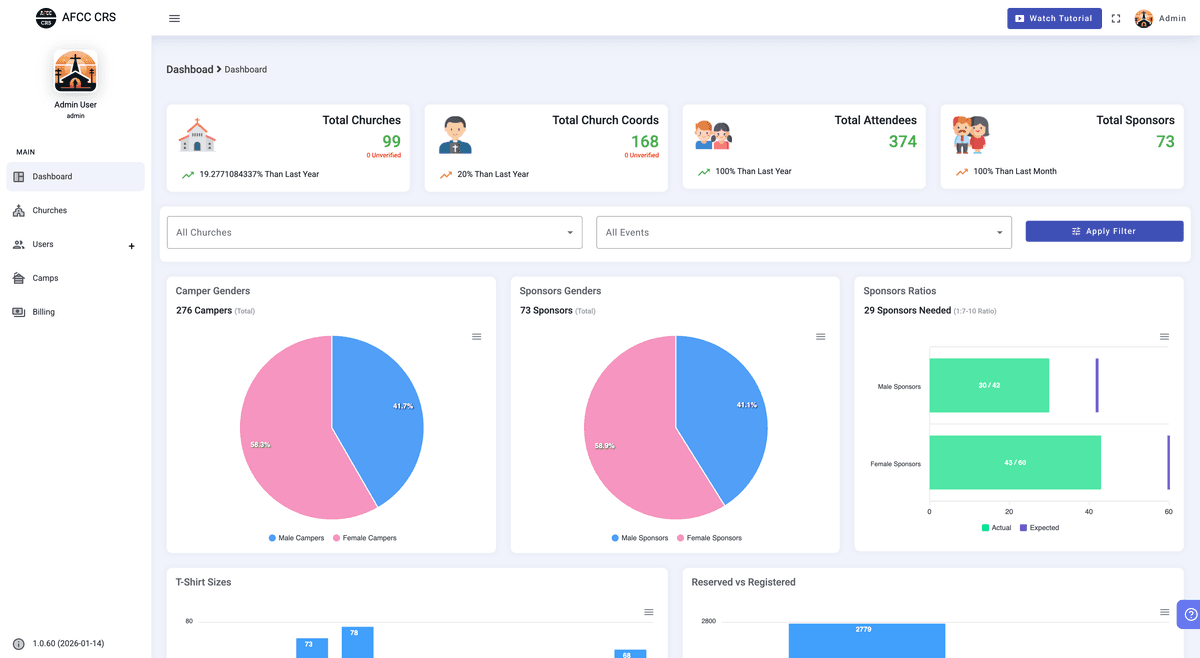
Task: Open the Camper Genders chart menu icon
Action: coord(477,337)
